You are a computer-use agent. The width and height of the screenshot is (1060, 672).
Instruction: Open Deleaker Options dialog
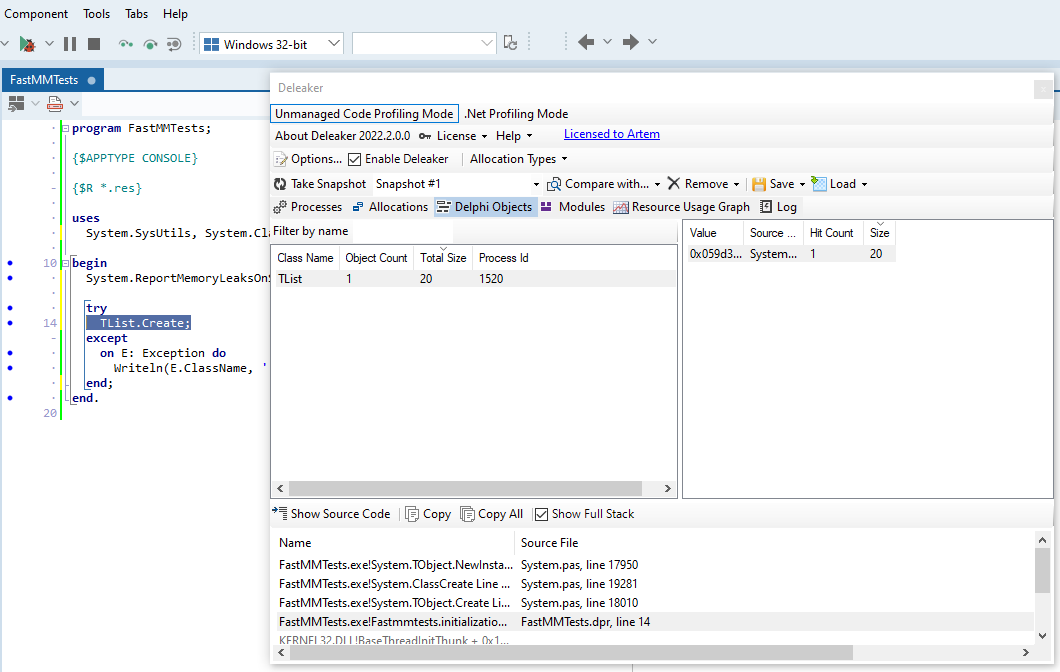click(308, 159)
